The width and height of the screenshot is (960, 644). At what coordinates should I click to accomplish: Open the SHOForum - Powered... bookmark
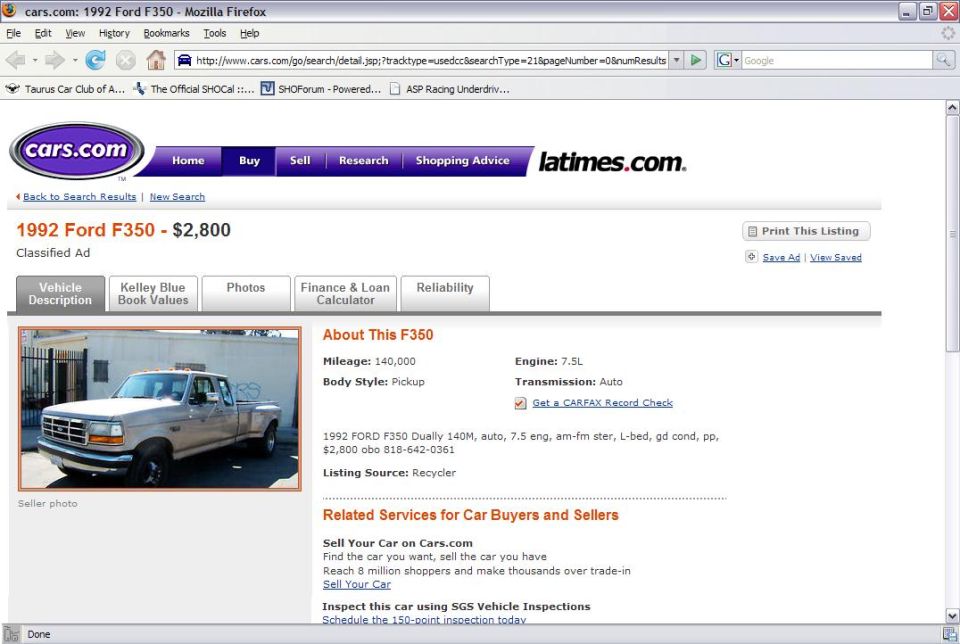[x=321, y=89]
